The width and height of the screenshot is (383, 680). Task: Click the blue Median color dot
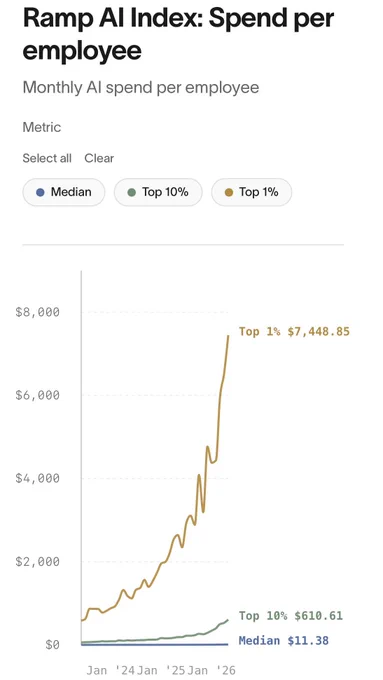pyautogui.click(x=40, y=192)
